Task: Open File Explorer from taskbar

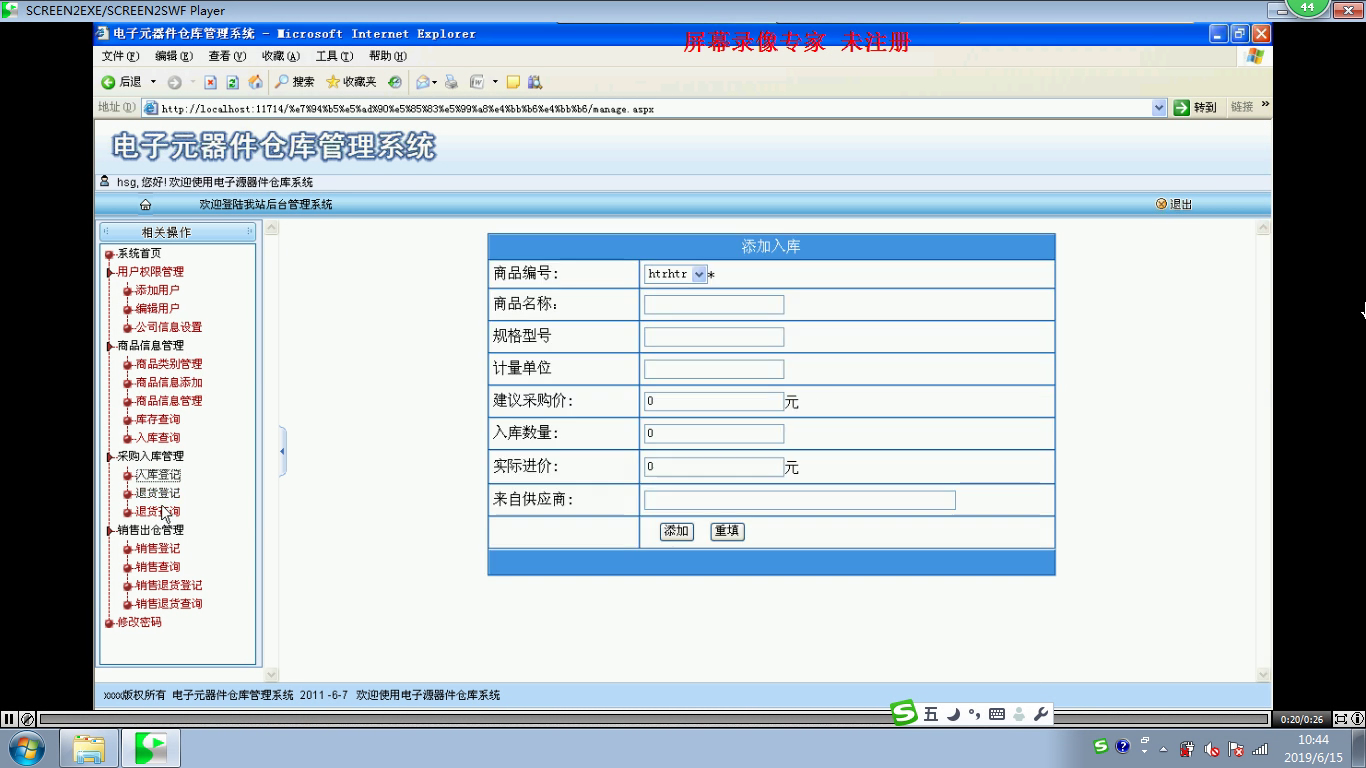Action: [x=89, y=748]
